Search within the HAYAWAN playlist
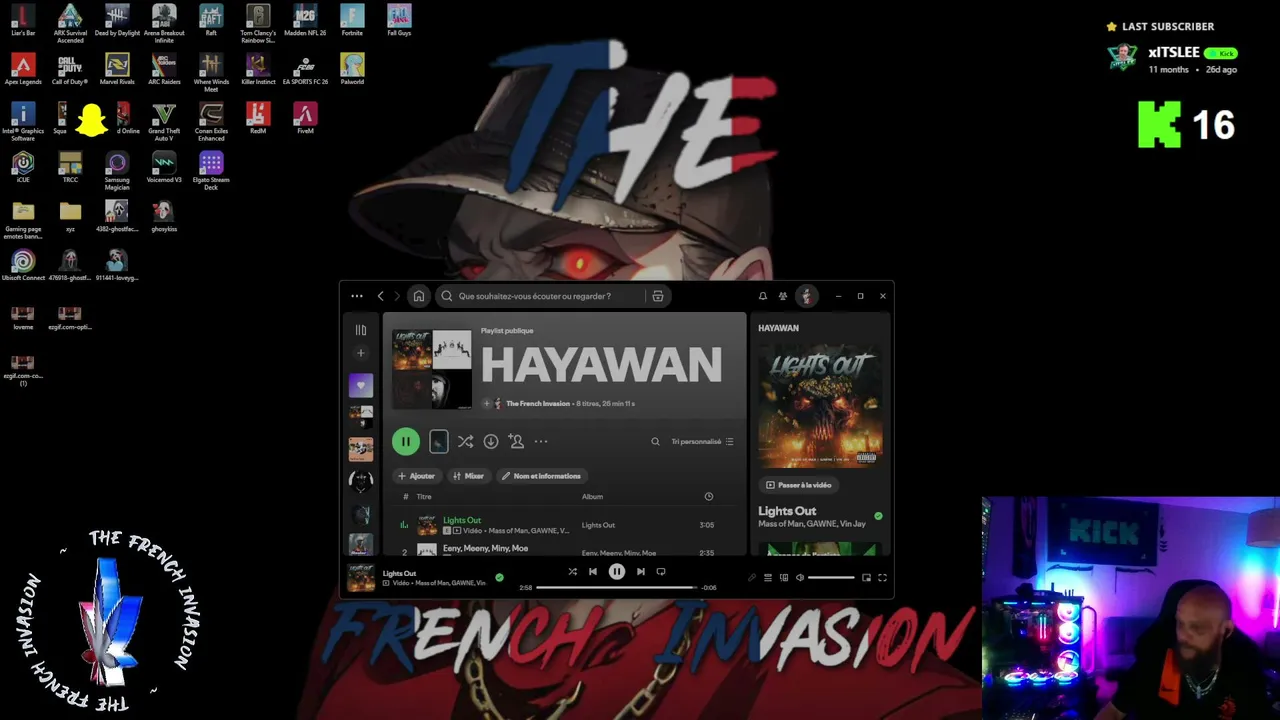 (x=655, y=441)
